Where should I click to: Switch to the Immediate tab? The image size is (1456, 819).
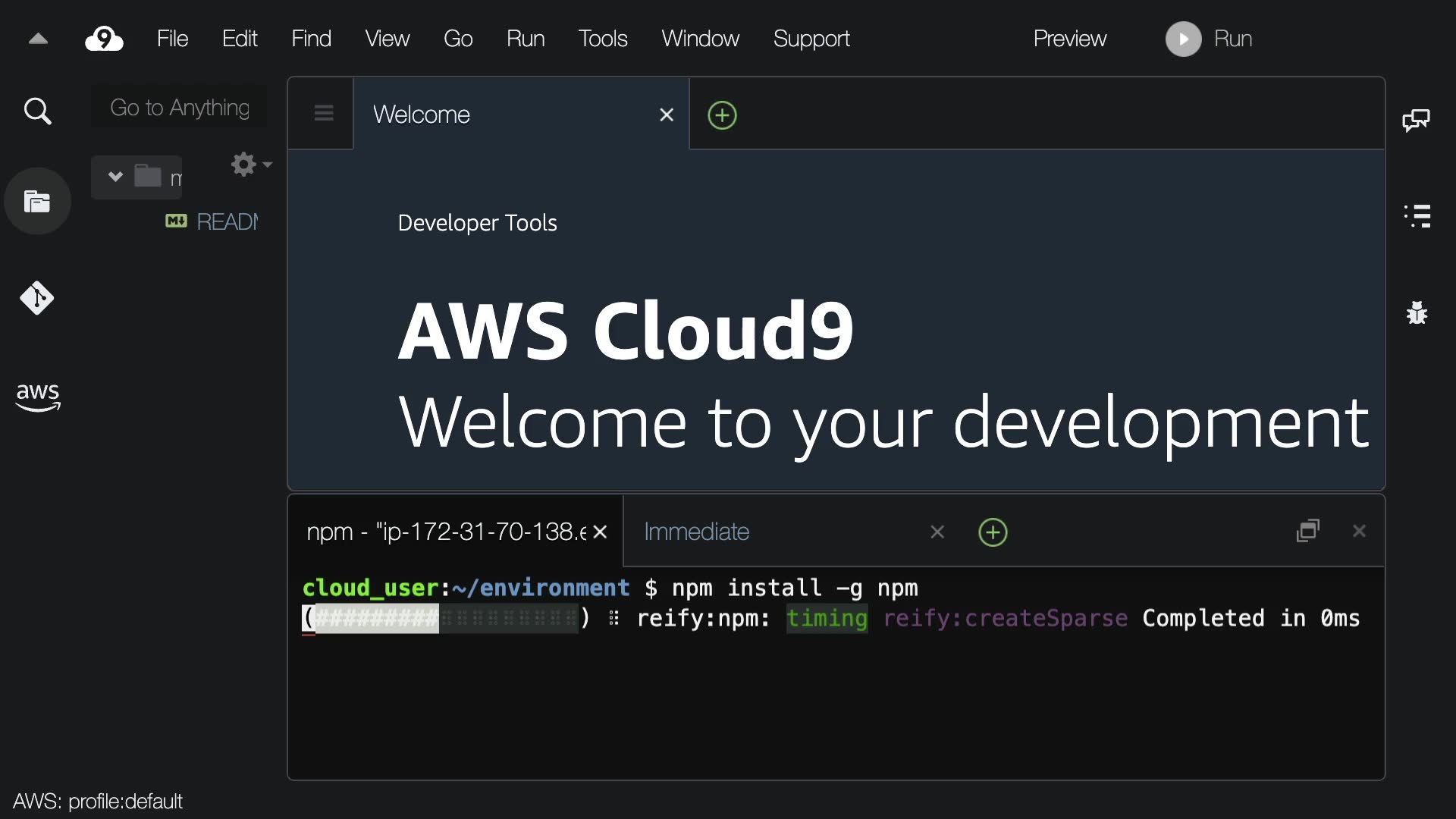[696, 532]
